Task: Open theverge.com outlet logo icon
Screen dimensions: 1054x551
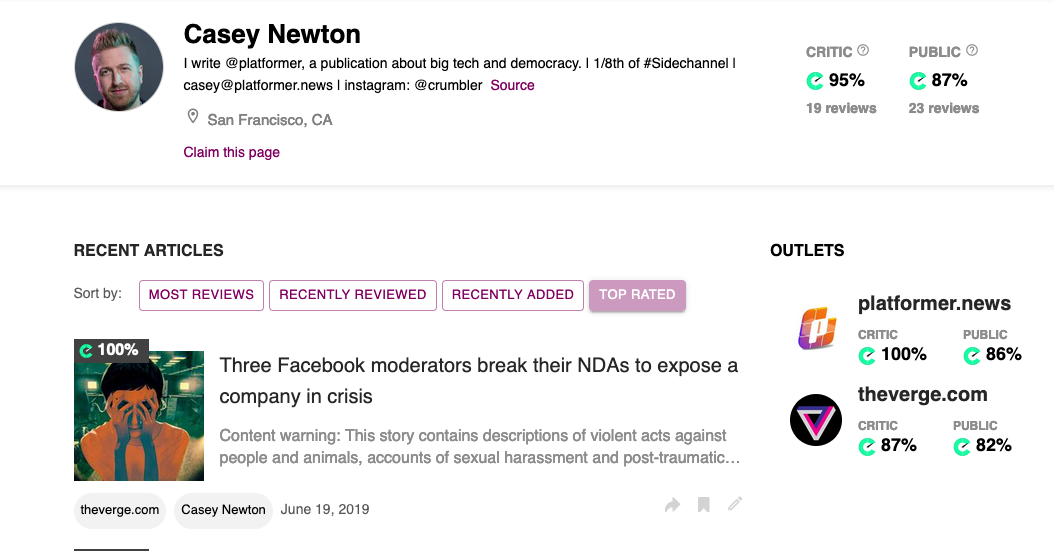Action: [816, 420]
